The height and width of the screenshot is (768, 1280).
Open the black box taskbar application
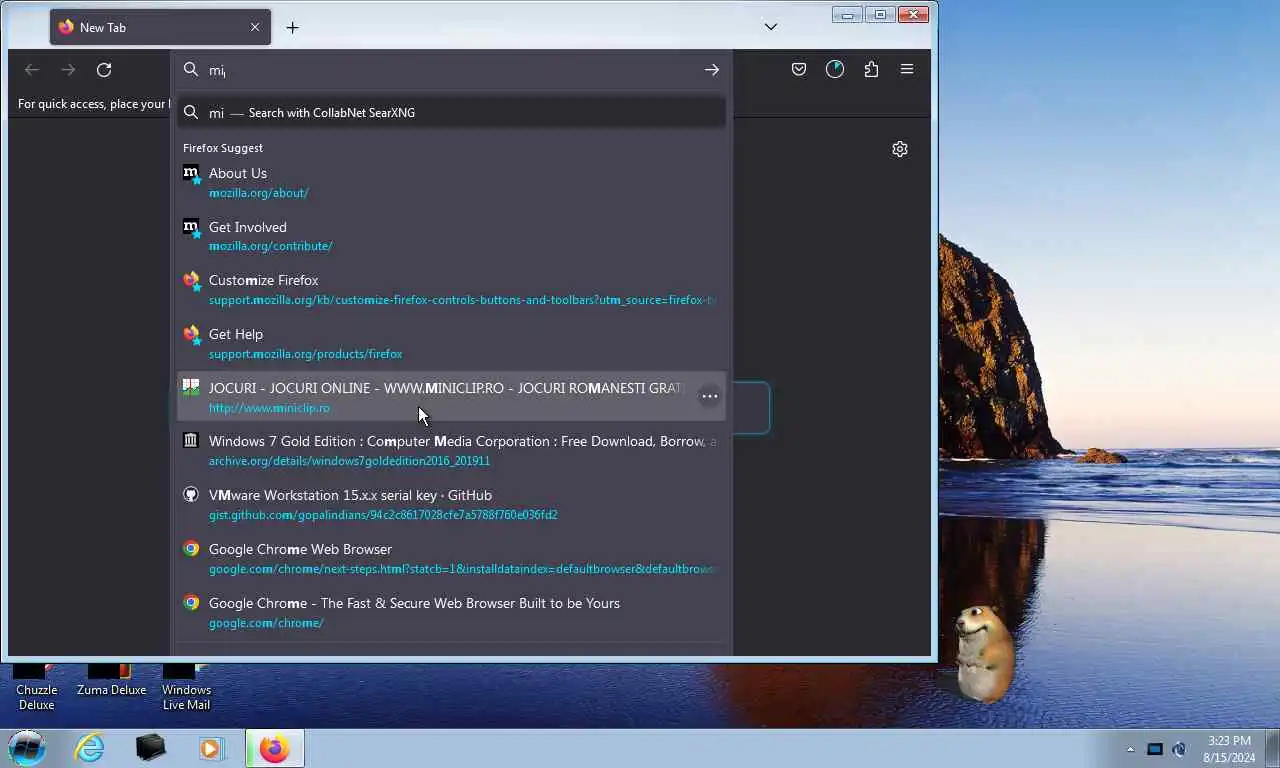click(151, 748)
